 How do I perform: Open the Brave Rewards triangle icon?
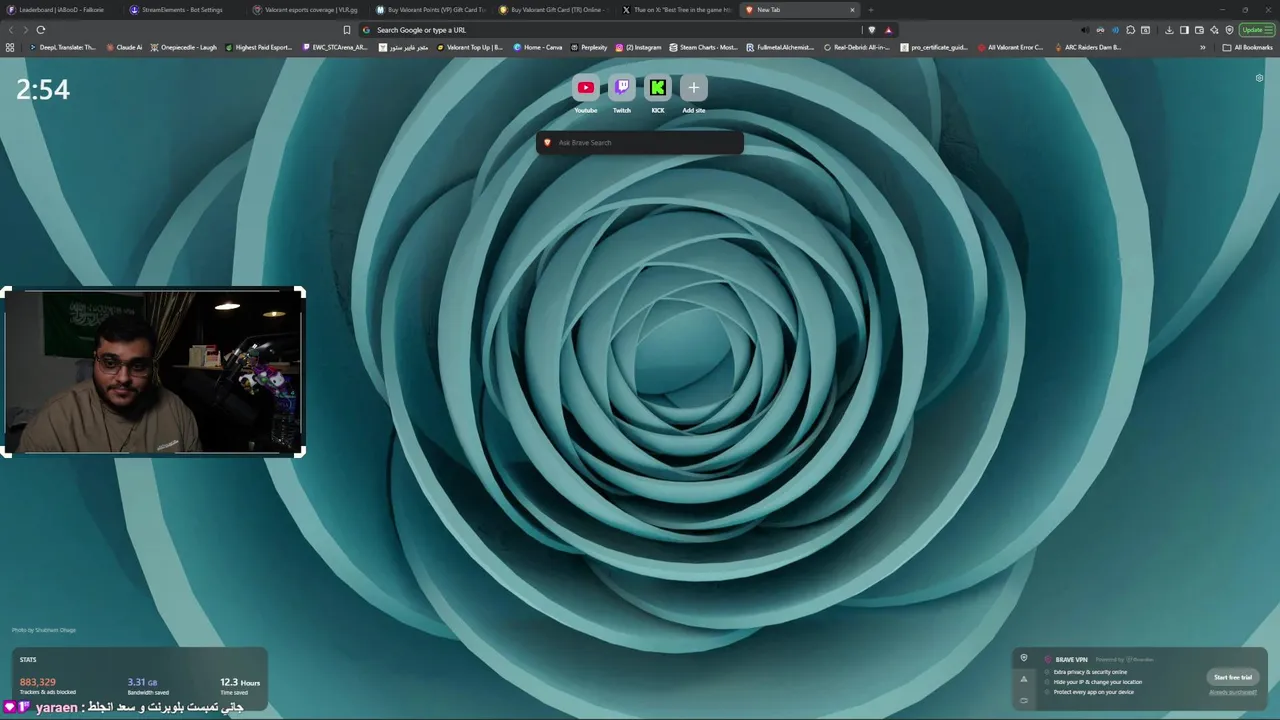[888, 30]
